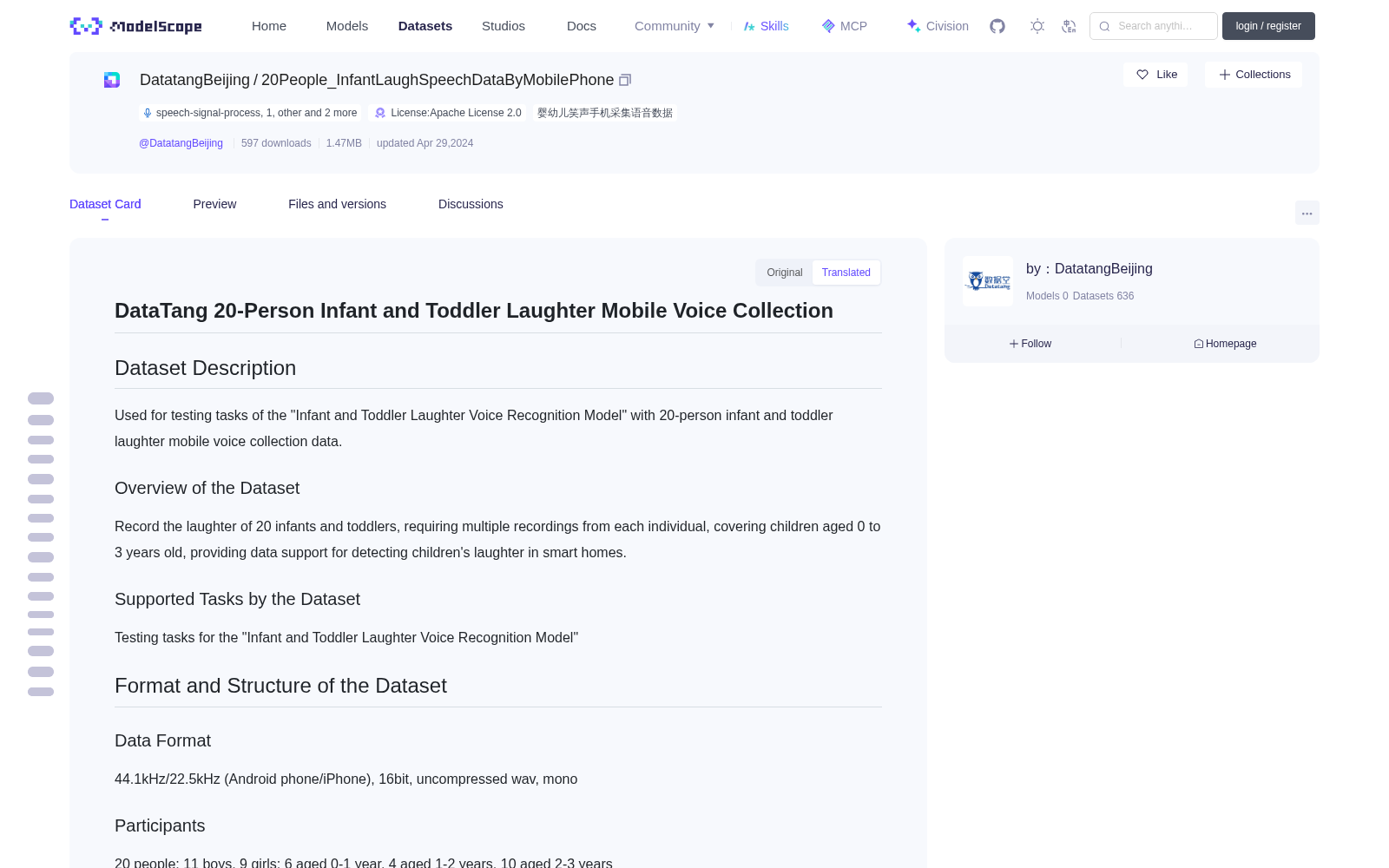Click the DatatangBeijing avatar thumbnail
Viewport: 1389px width, 868px height.
pos(988,281)
